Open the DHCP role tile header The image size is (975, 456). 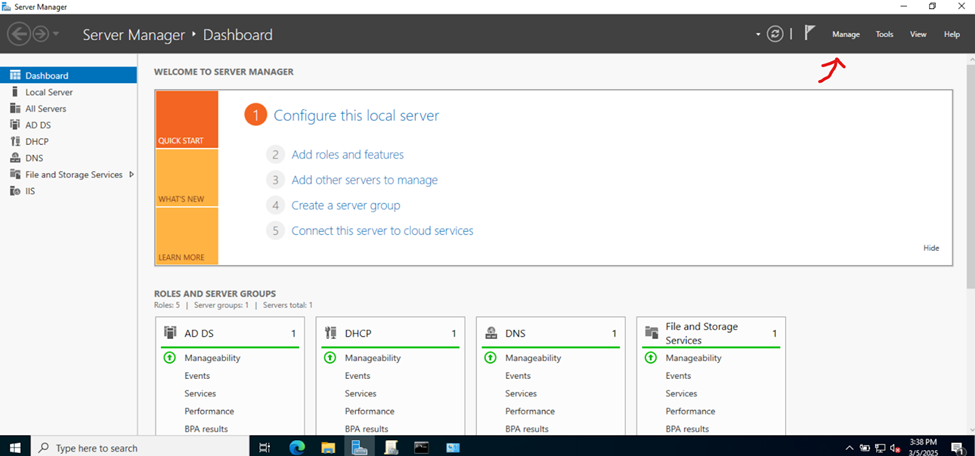pos(390,333)
